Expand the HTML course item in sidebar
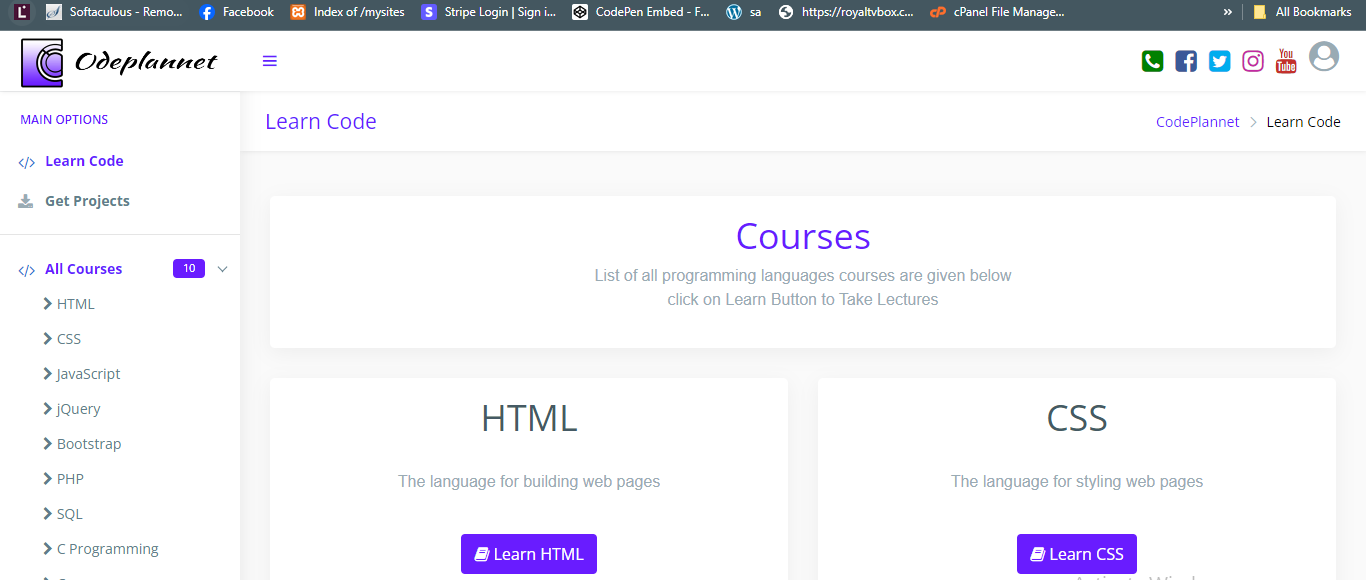This screenshot has height=580, width=1366. (x=75, y=304)
